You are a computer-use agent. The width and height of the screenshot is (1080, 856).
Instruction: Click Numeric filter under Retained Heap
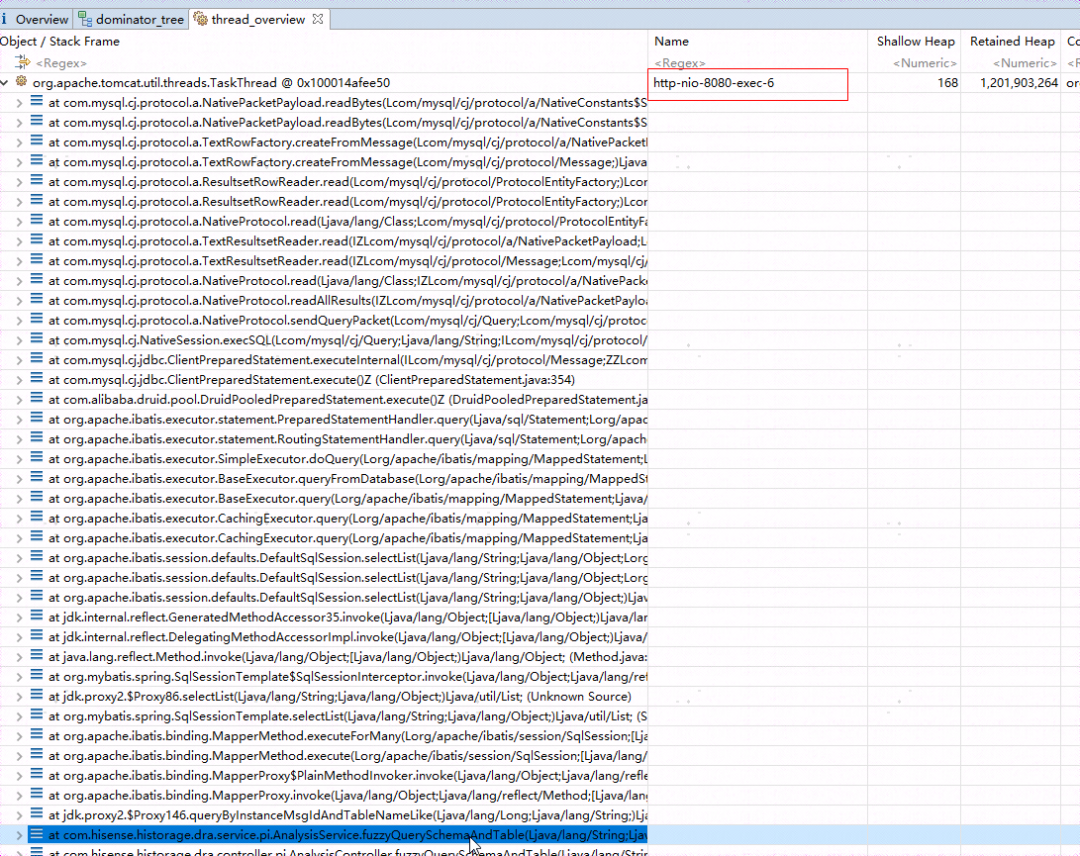pyautogui.click(x=1024, y=63)
